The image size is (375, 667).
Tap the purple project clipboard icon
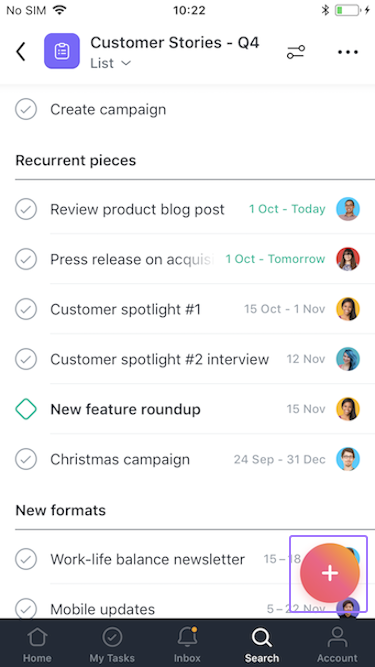click(x=62, y=51)
